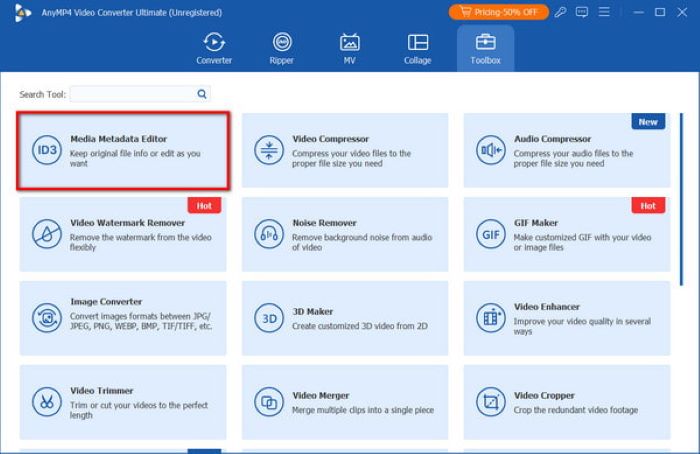
Task: Open the Media Metadata Editor ID3 icon
Action: point(47,150)
